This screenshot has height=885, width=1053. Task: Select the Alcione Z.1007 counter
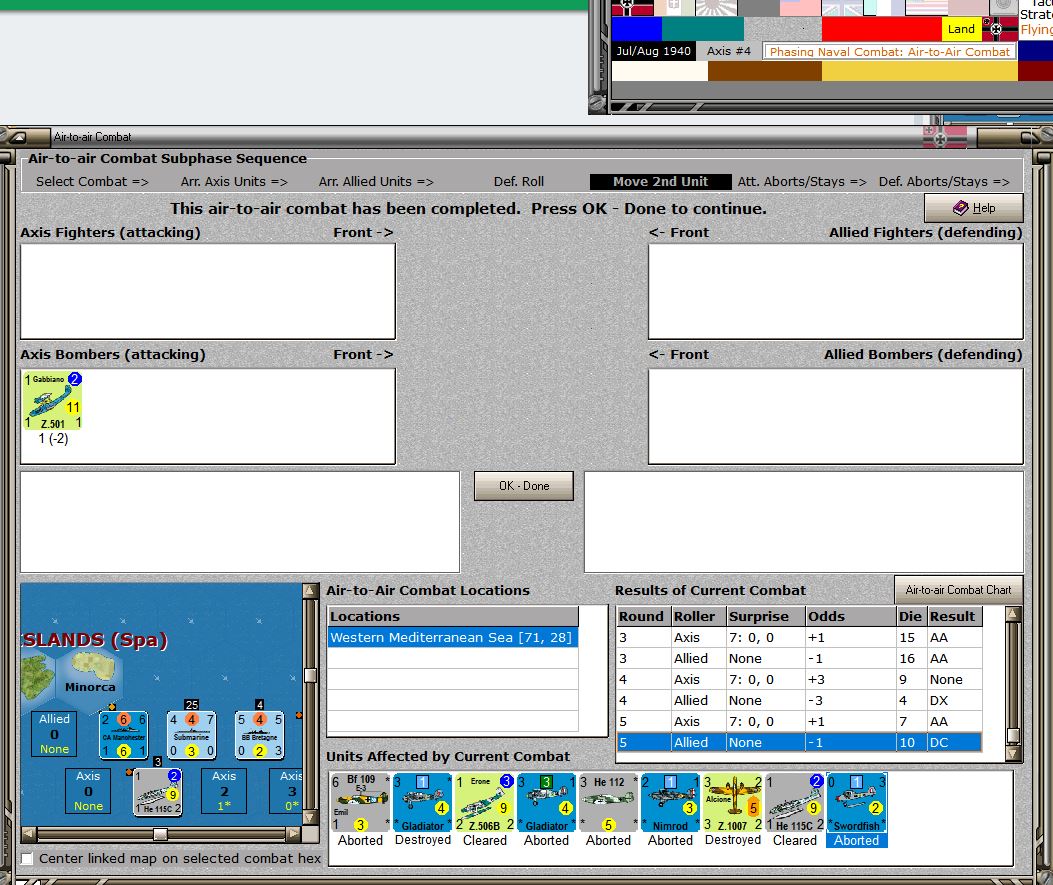pos(732,802)
